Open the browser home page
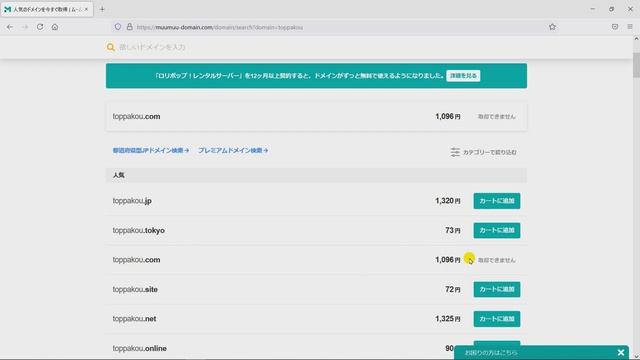Viewport: 640px width, 360px height. (x=55, y=27)
